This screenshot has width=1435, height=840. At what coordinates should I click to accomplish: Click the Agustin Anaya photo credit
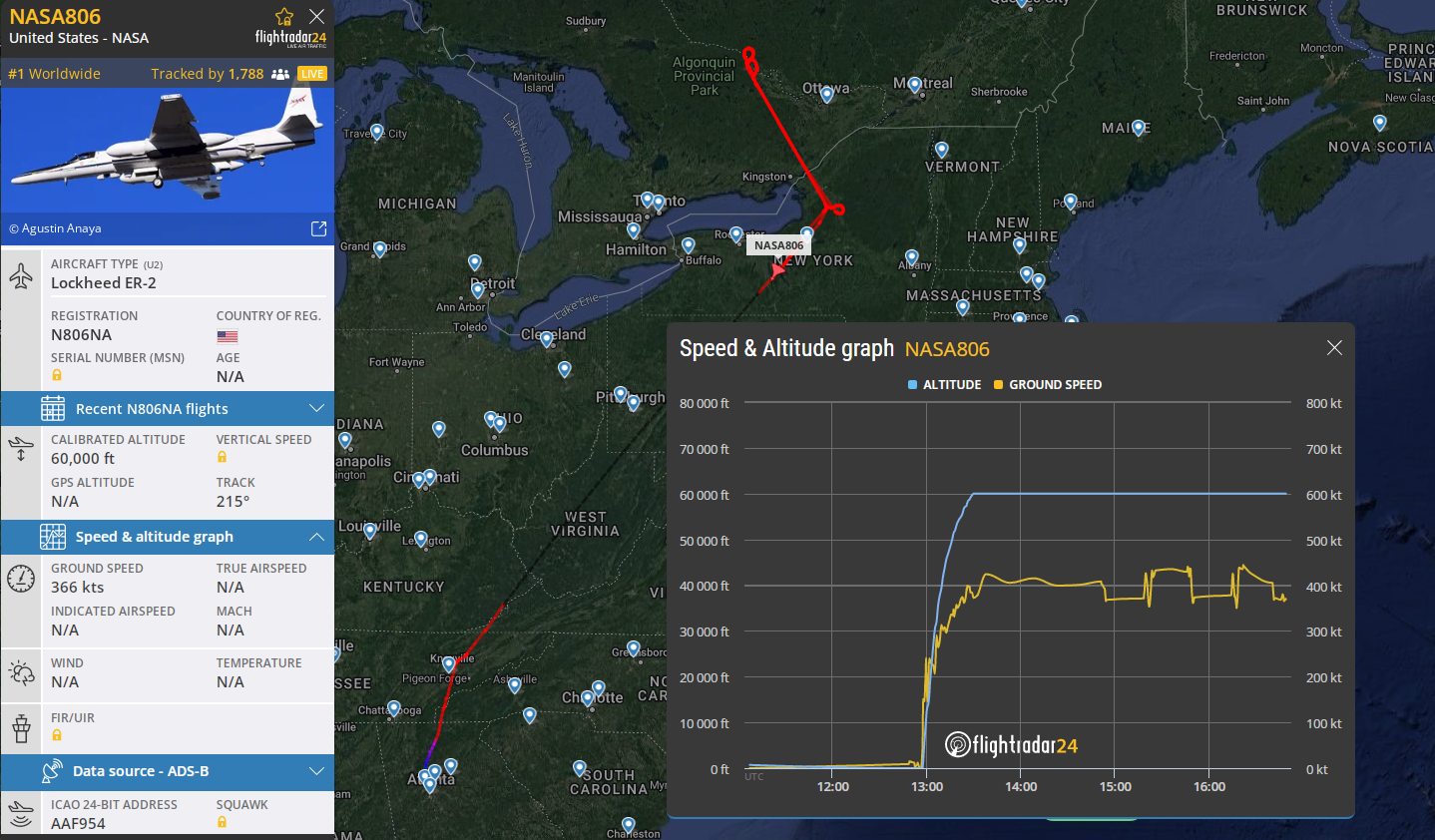click(56, 228)
